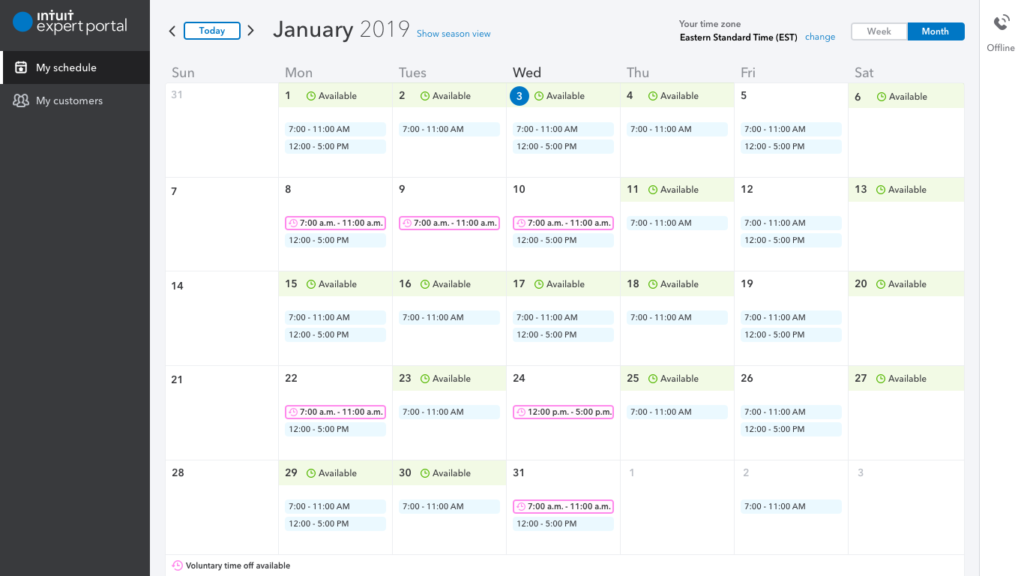The width and height of the screenshot is (1024, 576).
Task: Go to previous month with left chevron
Action: tap(172, 31)
